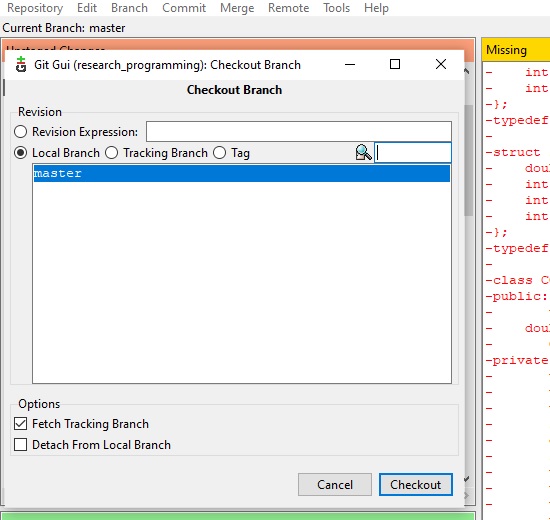Minimize the Checkout Branch dialog
The image size is (550, 520).
pos(350,64)
